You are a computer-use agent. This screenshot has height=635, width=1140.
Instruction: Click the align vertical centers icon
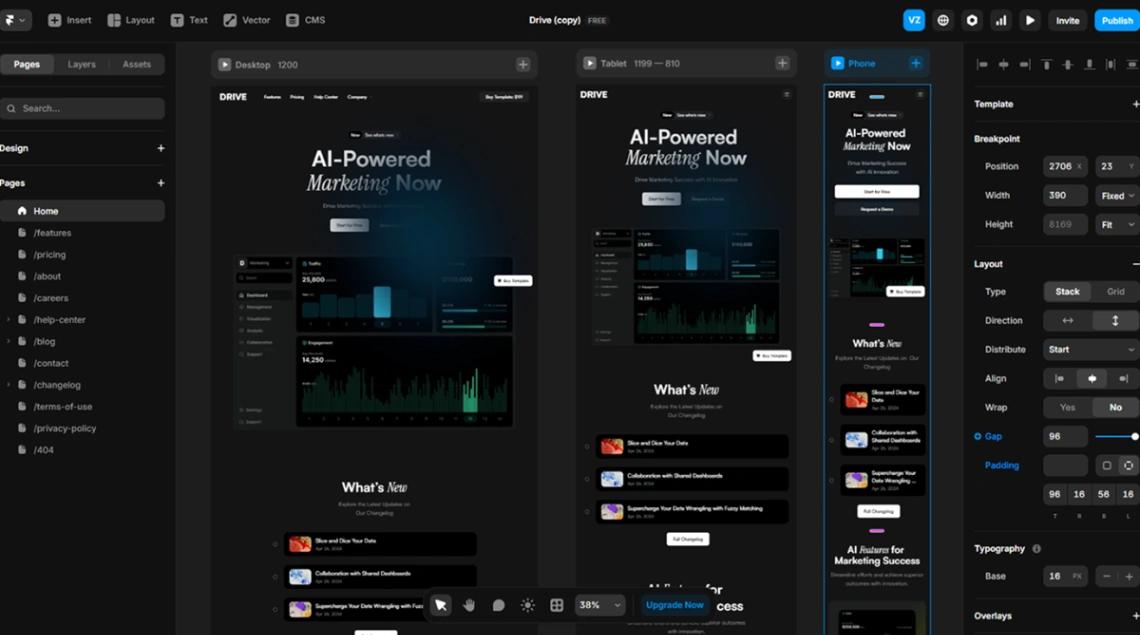tap(1067, 65)
